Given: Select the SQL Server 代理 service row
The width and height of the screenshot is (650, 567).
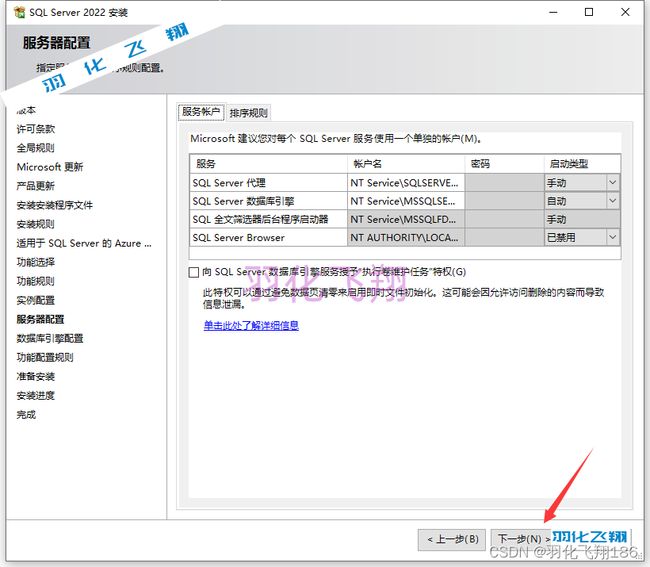Looking at the screenshot, I should point(405,183).
